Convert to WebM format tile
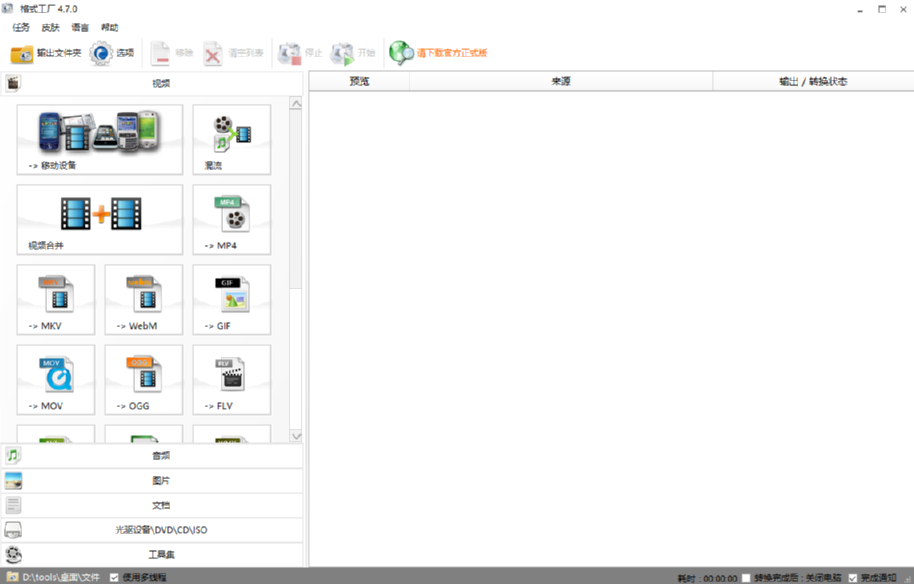This screenshot has width=914, height=584. click(143, 300)
